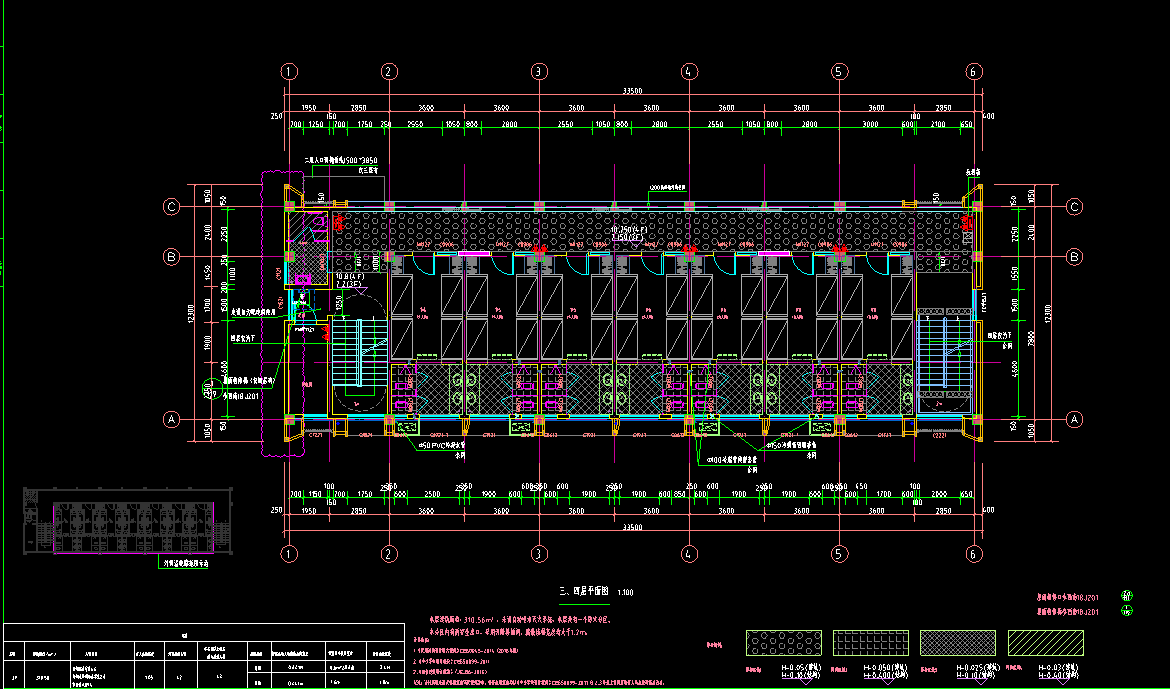Select the circle-pattern hatch legend swatch

784,641
